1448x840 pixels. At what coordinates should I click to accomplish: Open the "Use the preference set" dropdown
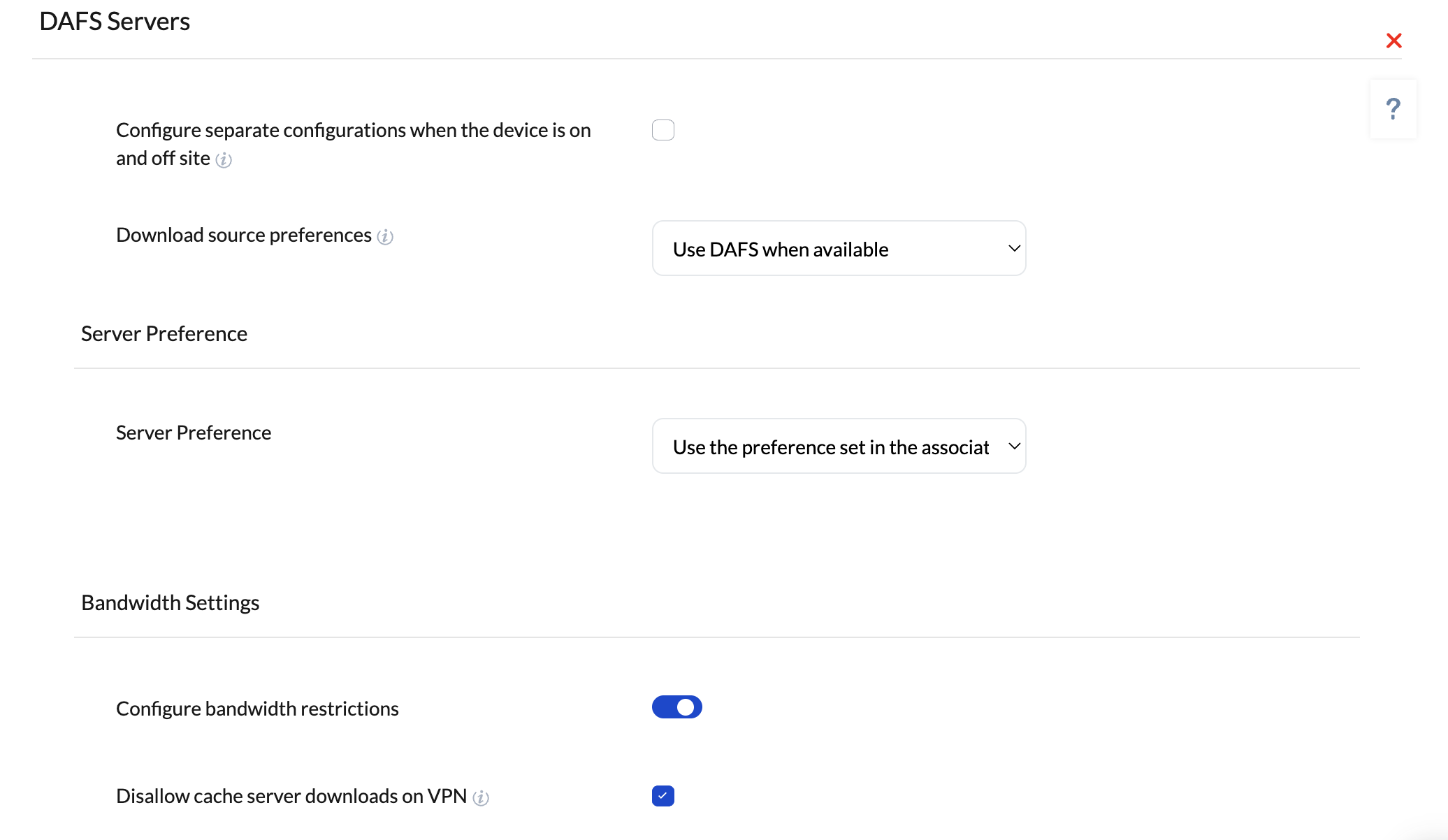pyautogui.click(x=839, y=446)
